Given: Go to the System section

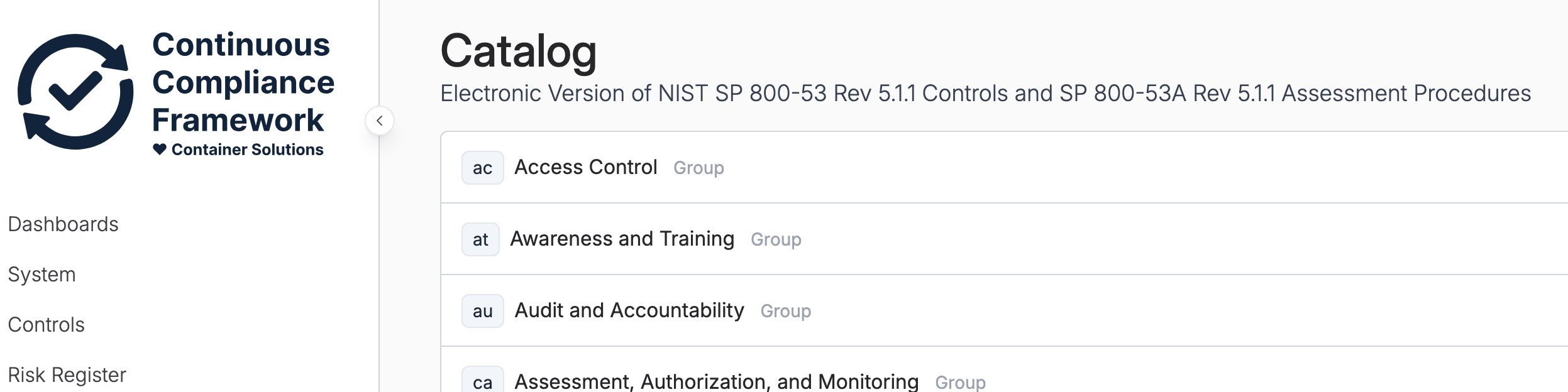Looking at the screenshot, I should [41, 275].
